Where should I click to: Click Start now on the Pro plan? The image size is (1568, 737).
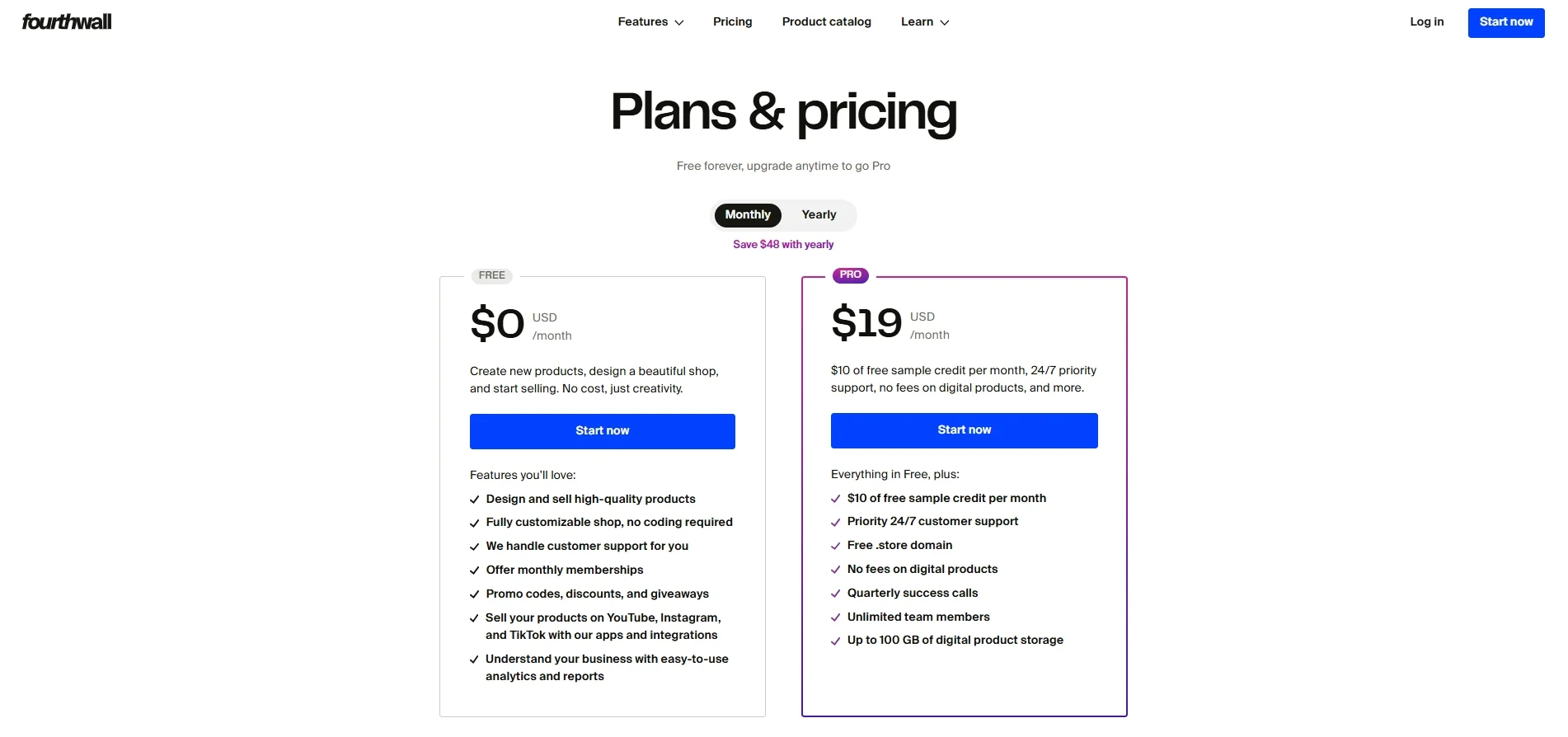(x=963, y=430)
